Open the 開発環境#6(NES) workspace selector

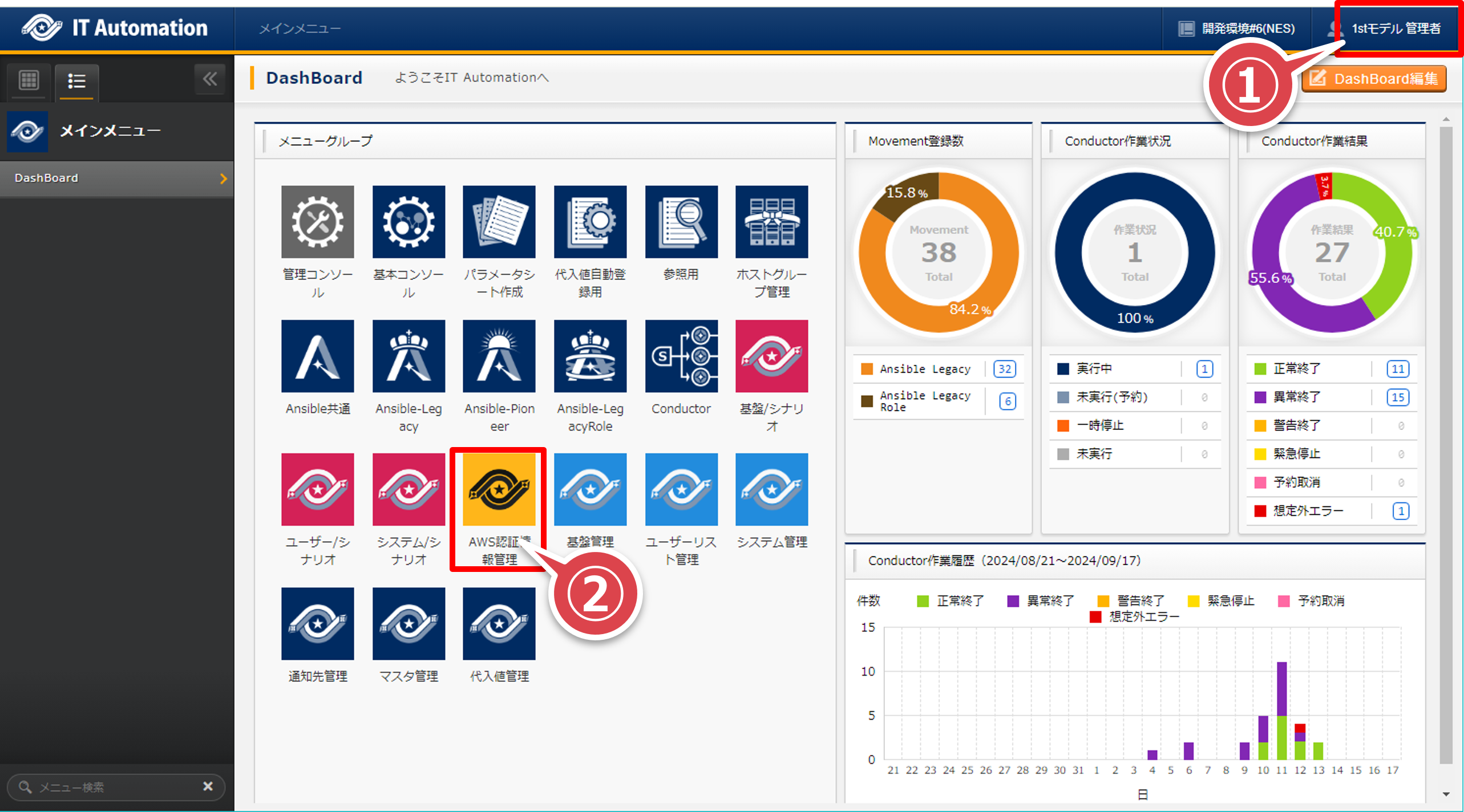click(x=1237, y=29)
